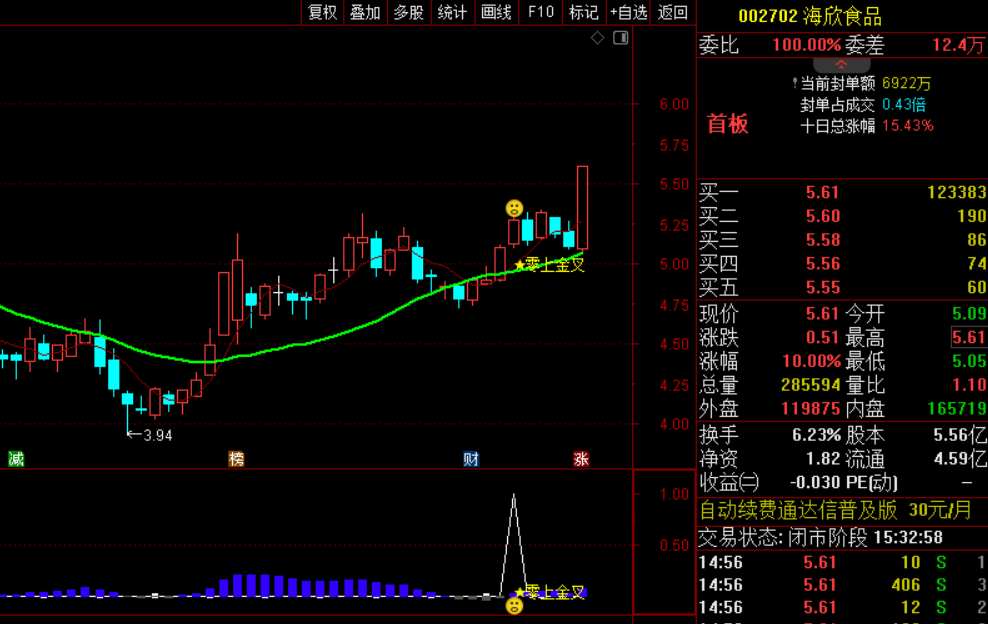The image size is (988, 624).
Task: Toggle the side panel layout icon
Action: [x=621, y=38]
